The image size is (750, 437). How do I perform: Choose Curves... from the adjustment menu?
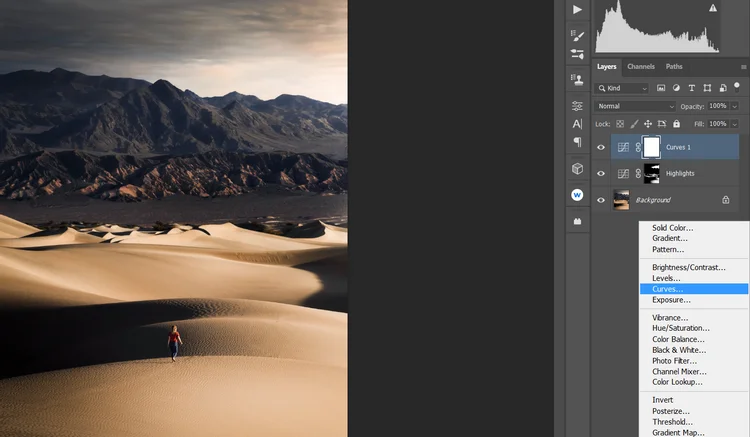[668, 289]
